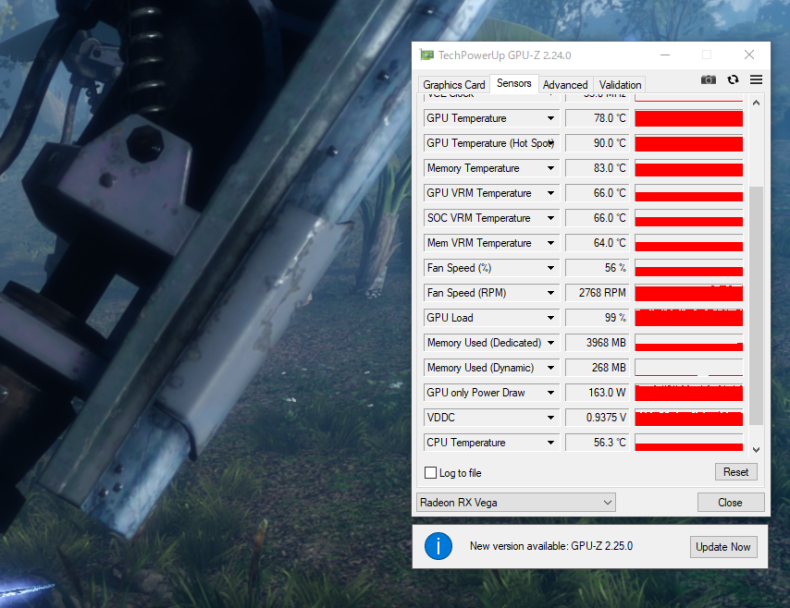Click the TechPowerUp GPU-Z 2.24.0 title text

(504, 55)
